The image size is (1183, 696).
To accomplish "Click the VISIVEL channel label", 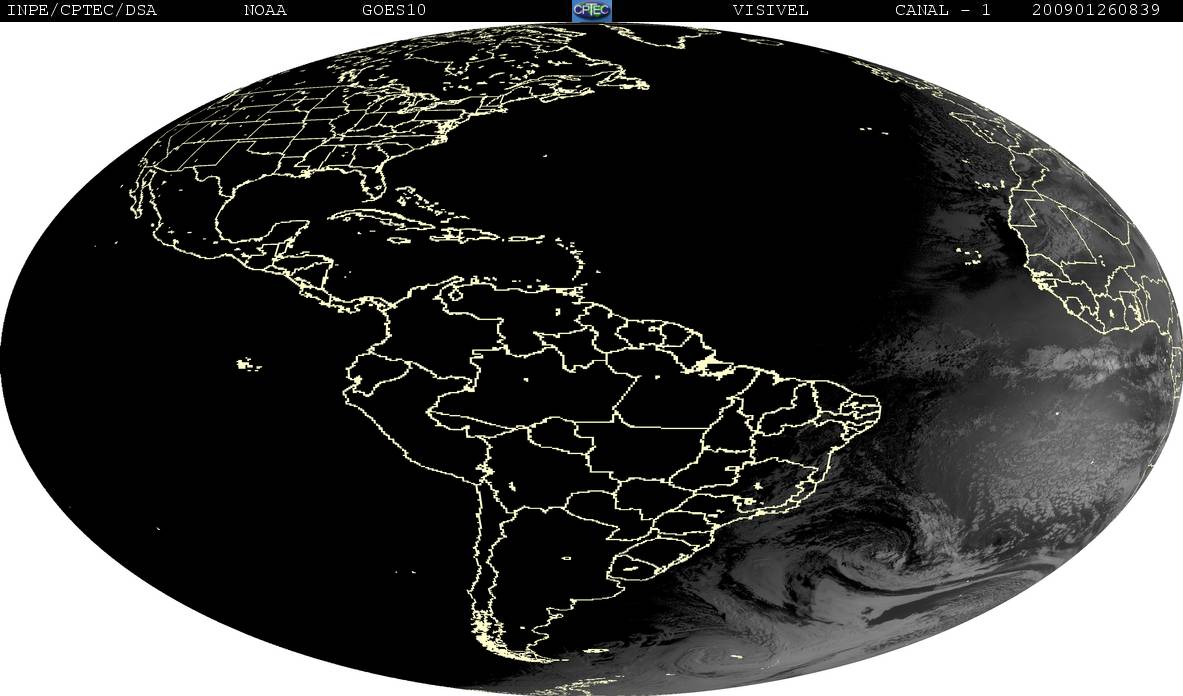I will click(770, 11).
